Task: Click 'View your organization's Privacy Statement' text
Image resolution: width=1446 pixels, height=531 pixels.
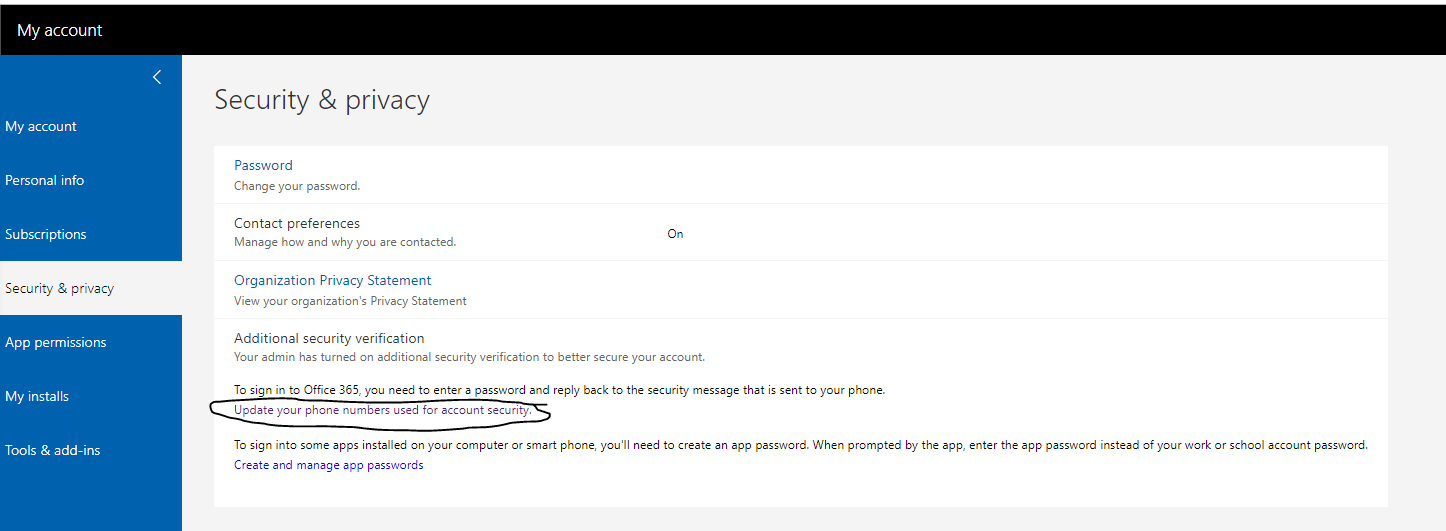Action: click(350, 300)
